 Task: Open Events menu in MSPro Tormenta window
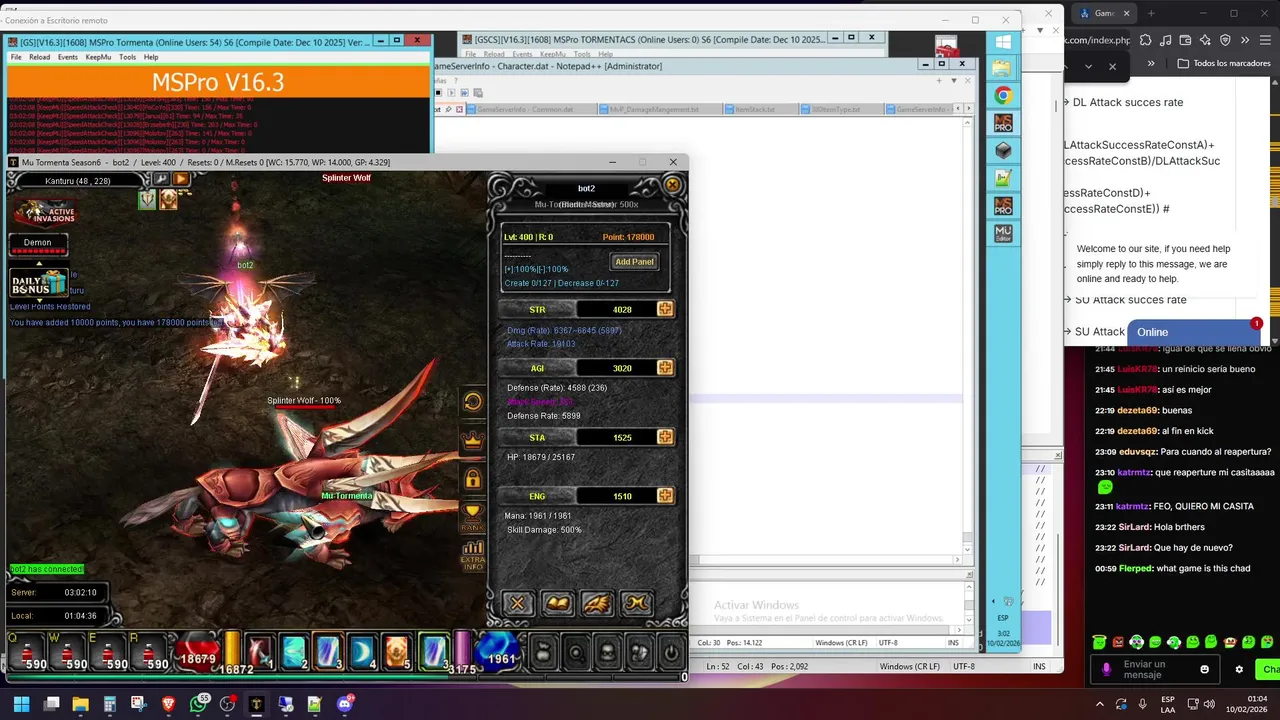pos(68,57)
